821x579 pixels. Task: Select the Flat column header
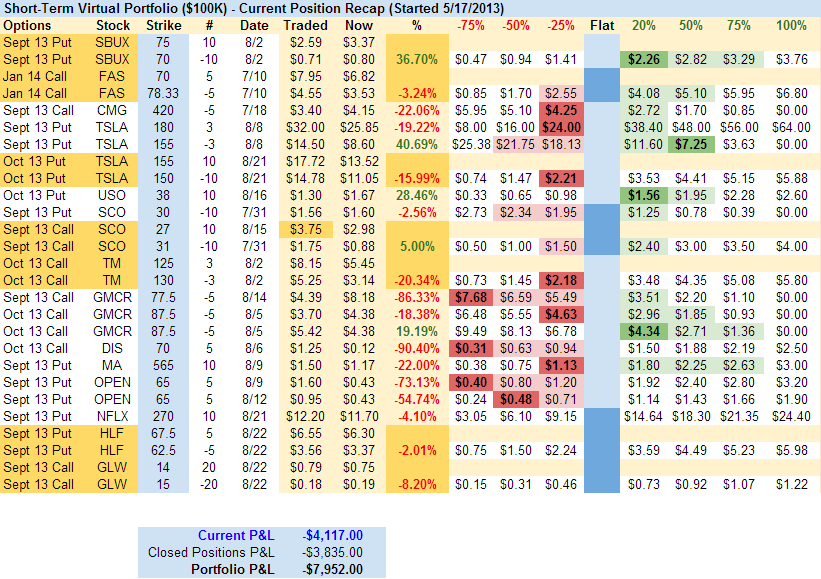[603, 24]
